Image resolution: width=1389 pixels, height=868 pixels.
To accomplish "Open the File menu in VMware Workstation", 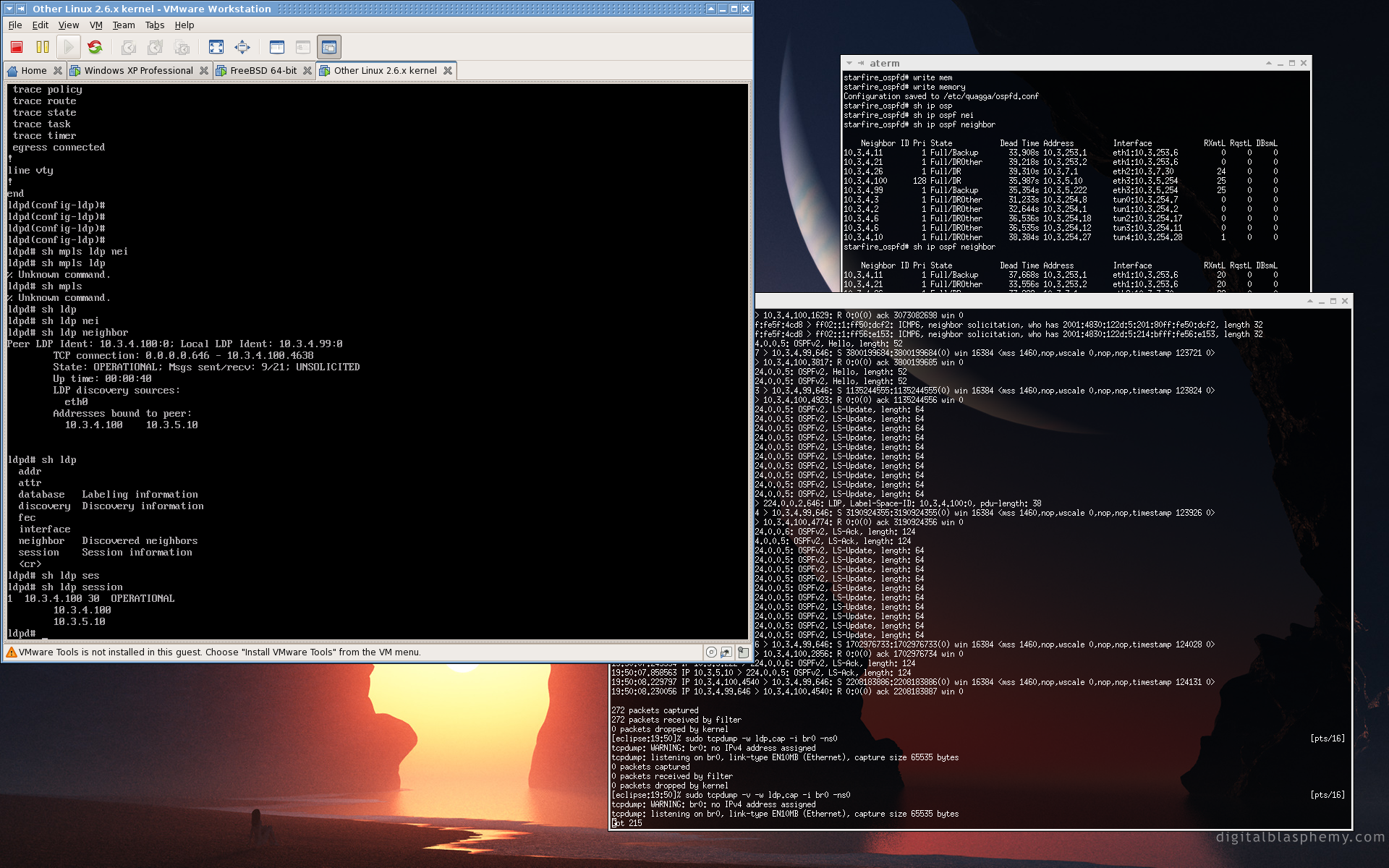I will pyautogui.click(x=15, y=25).
